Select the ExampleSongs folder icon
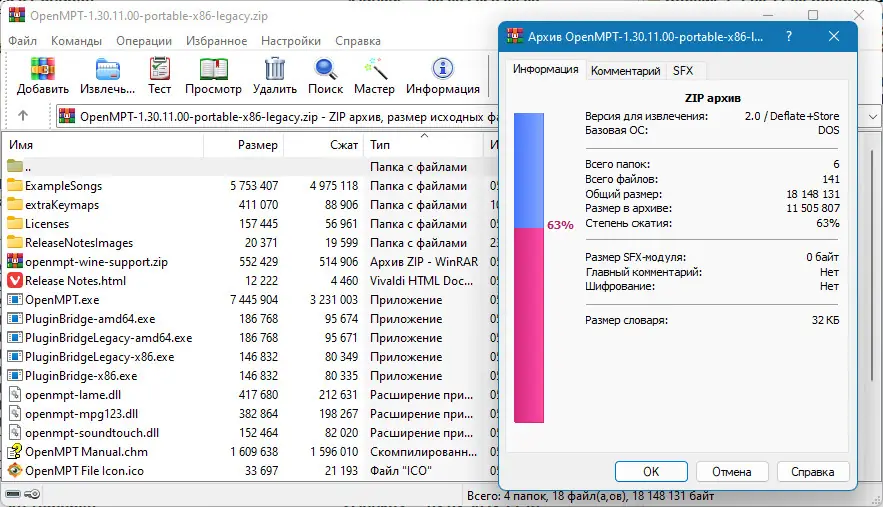 pyautogui.click(x=15, y=185)
